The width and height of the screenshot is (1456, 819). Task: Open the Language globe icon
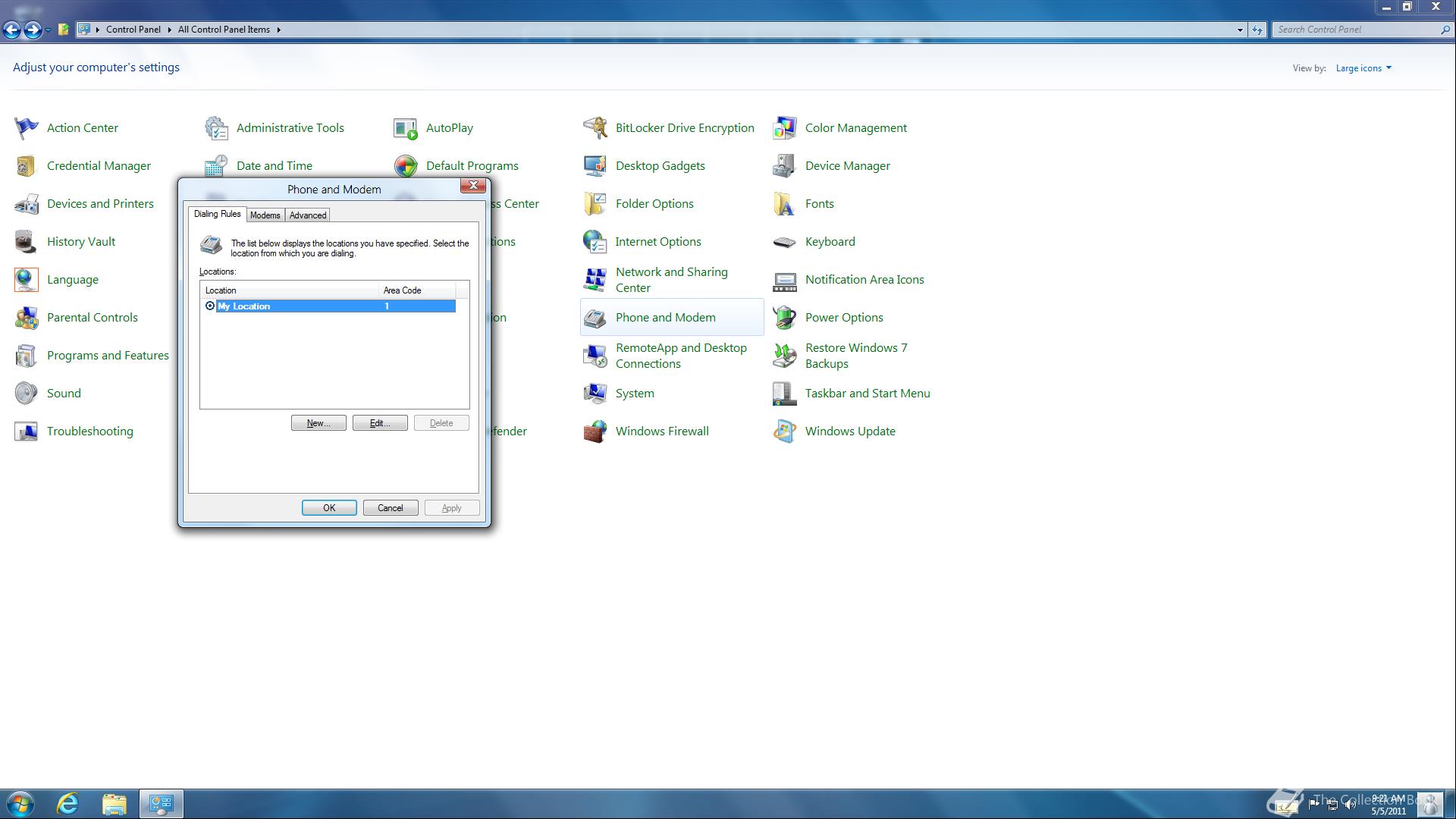point(27,280)
